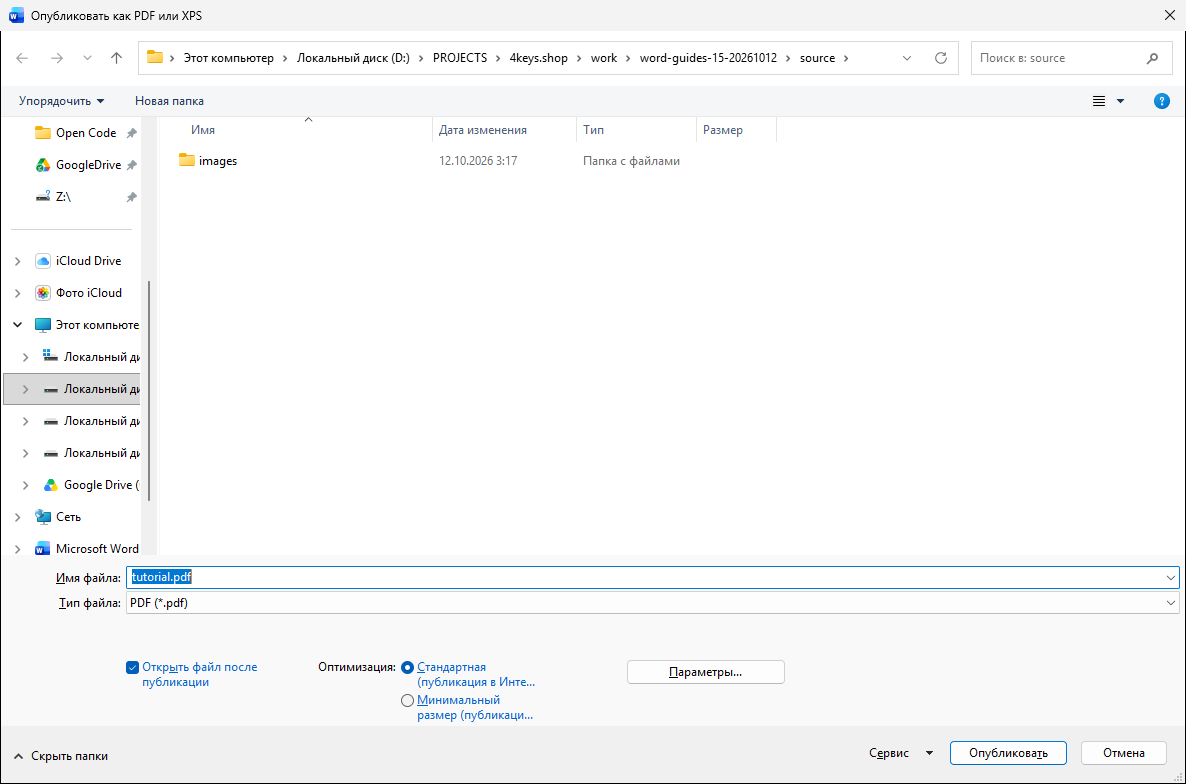1186x784 pixels.
Task: Refresh the source folder listing
Action: coord(941,58)
